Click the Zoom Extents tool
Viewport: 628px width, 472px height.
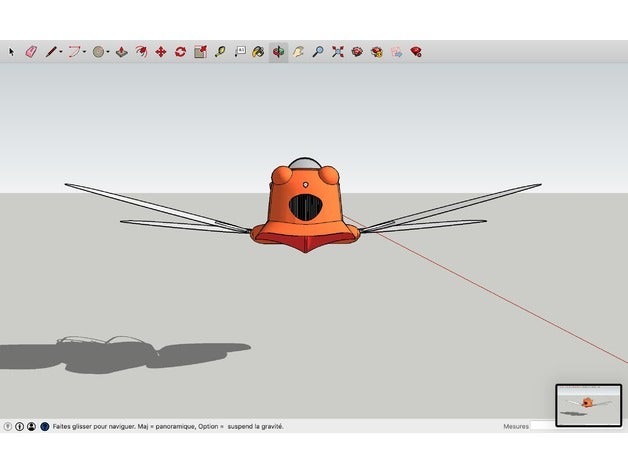337,51
